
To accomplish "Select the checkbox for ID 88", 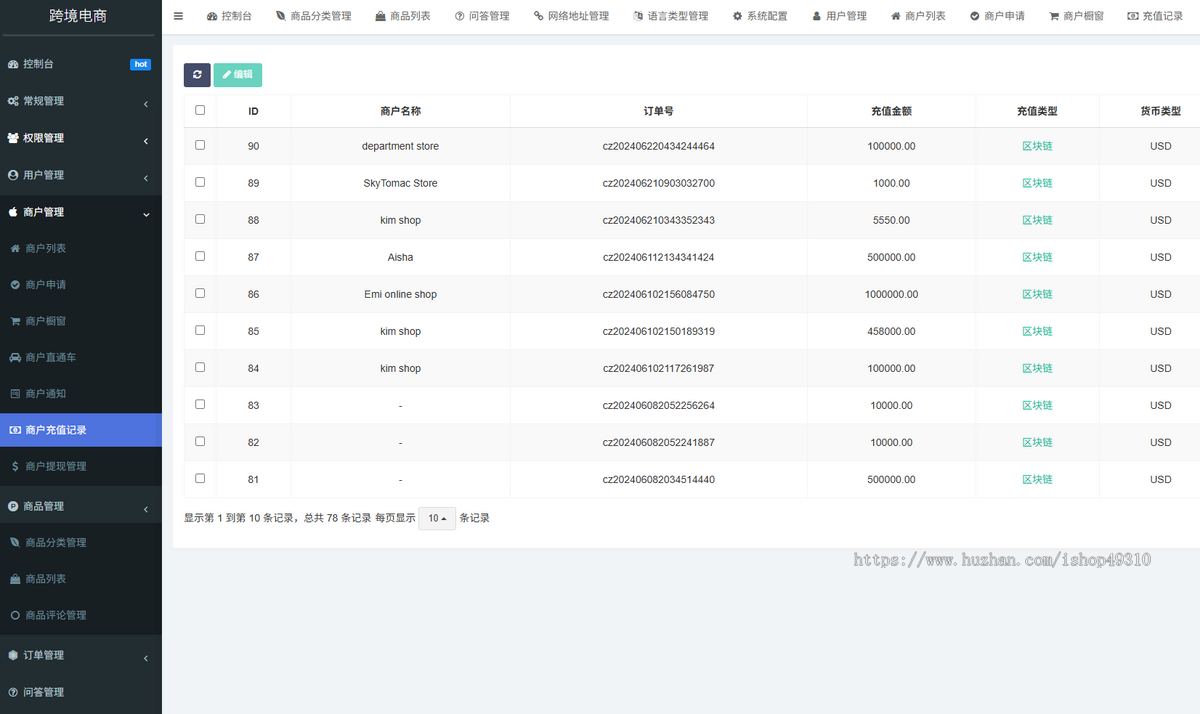I will coord(200,219).
